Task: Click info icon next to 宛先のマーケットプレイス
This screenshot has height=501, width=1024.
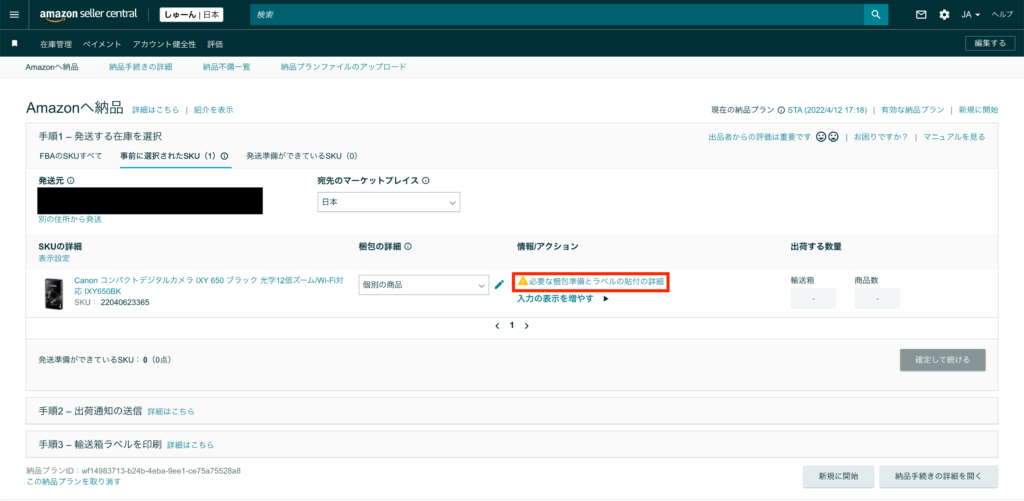Action: point(425,181)
